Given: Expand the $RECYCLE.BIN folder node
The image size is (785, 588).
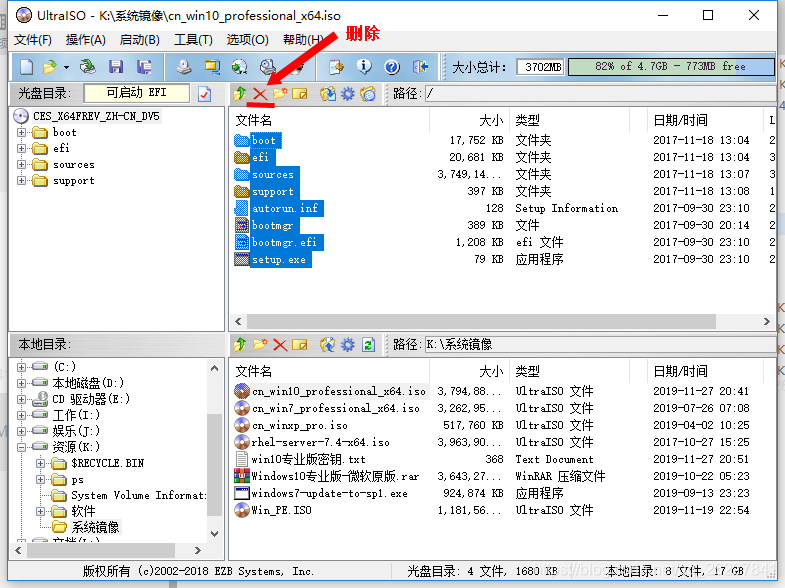Looking at the screenshot, I should click(41, 463).
